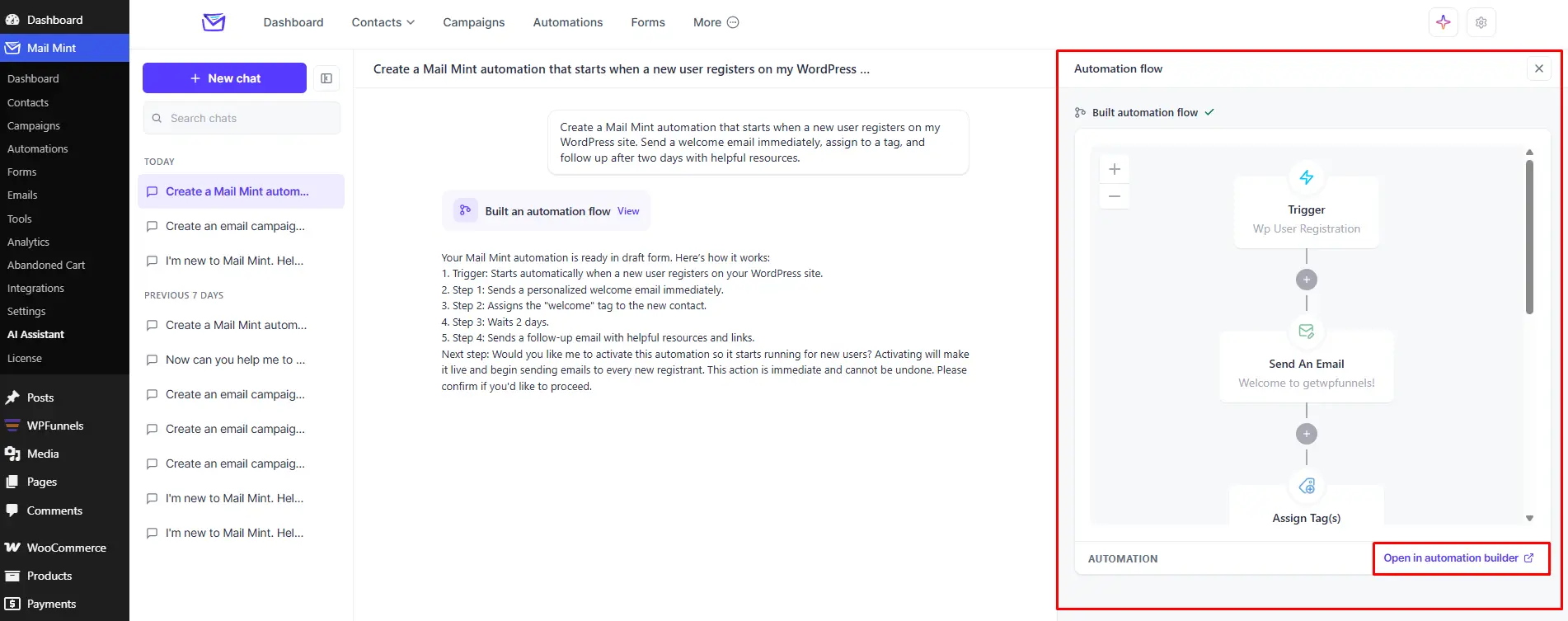Open License submenu item
Viewport: 1568px width, 621px height.
(25, 358)
